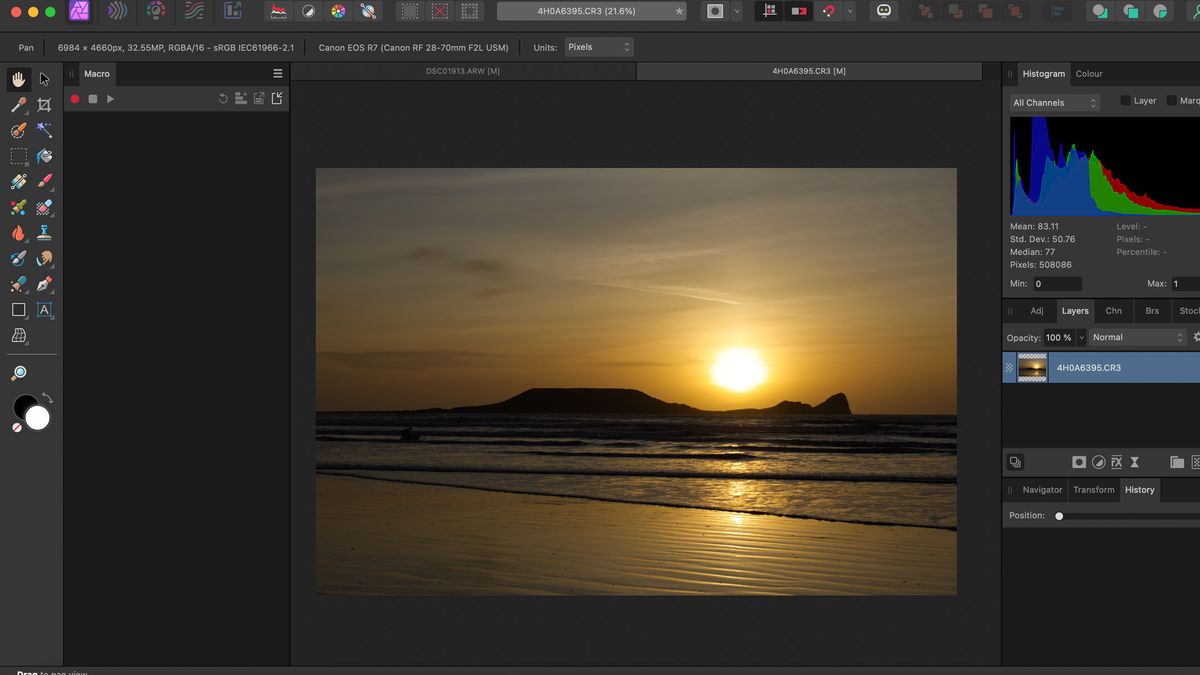Open the layer blend mode Normal dropdown
Screen dimensions: 1200x675
(1137, 338)
